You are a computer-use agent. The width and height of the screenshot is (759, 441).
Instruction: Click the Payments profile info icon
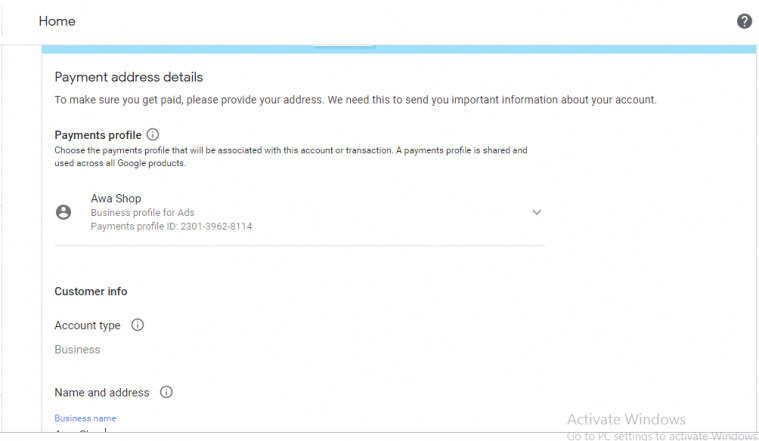click(153, 134)
